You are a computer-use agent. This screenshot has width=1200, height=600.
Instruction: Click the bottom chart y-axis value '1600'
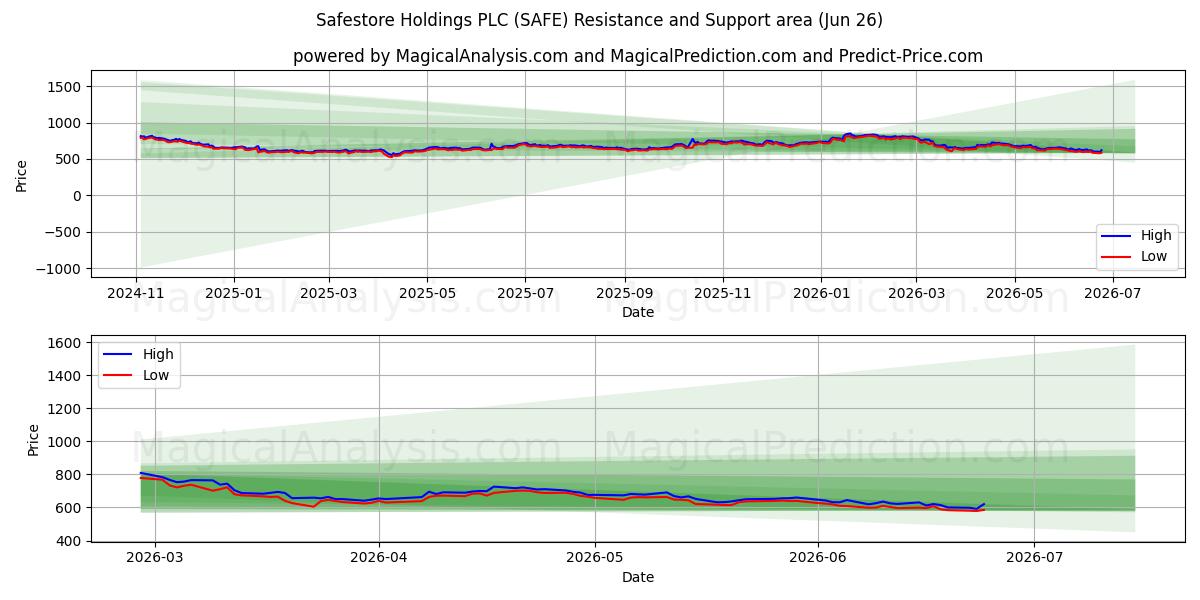tap(66, 343)
